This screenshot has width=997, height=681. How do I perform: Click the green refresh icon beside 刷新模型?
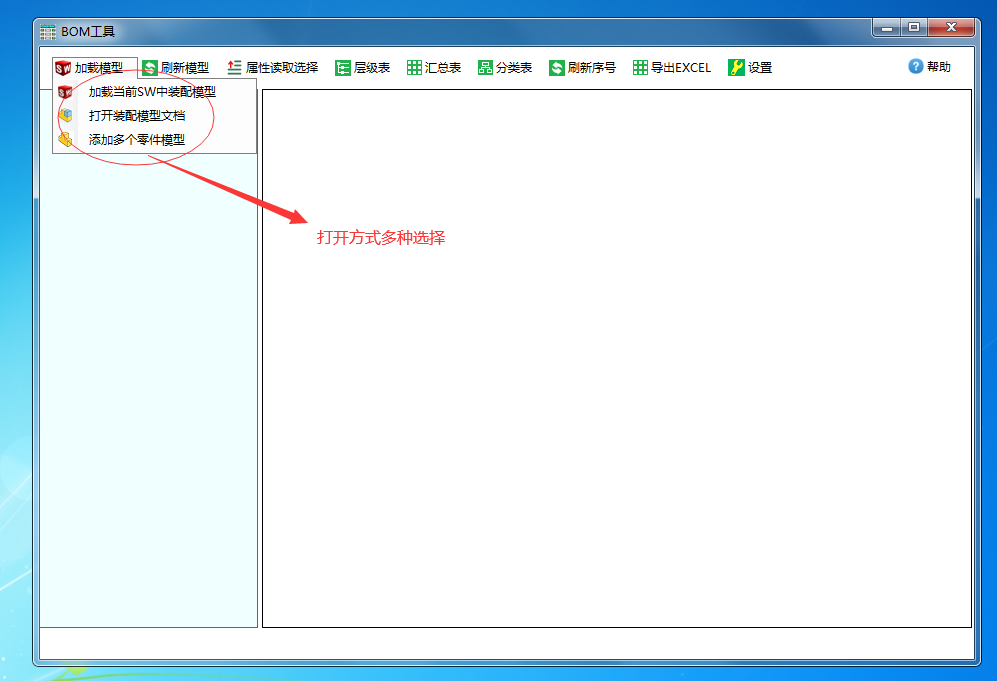tap(150, 67)
